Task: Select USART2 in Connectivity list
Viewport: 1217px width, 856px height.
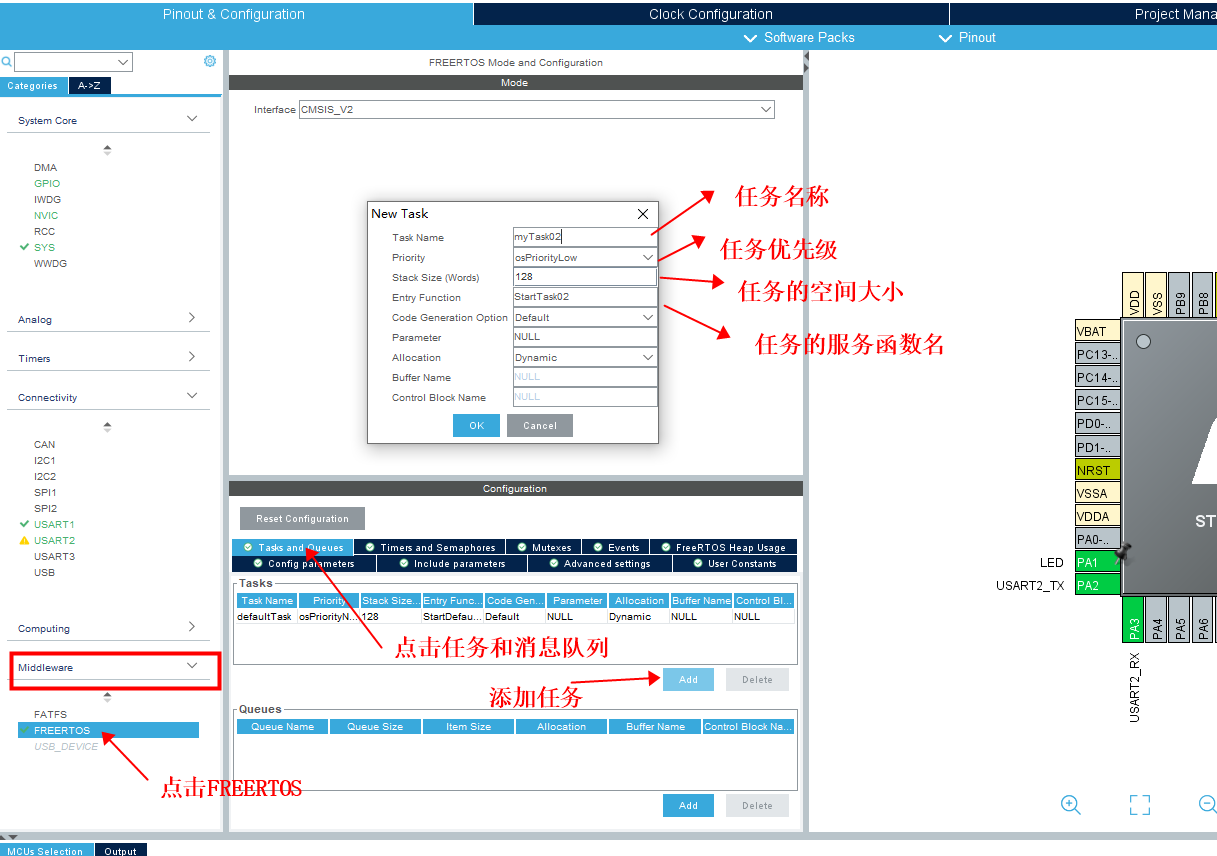Action: [x=54, y=540]
